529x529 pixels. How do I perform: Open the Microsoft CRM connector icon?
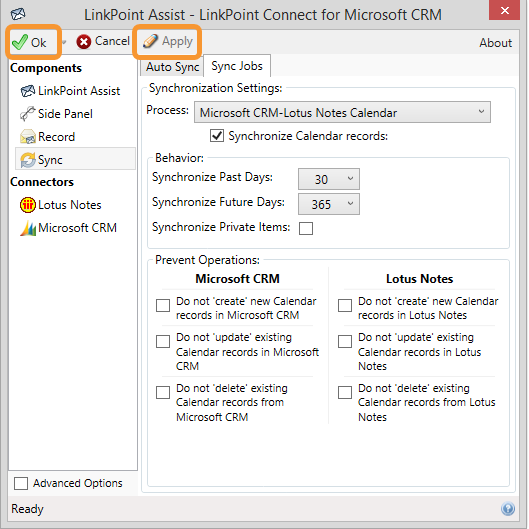28,228
